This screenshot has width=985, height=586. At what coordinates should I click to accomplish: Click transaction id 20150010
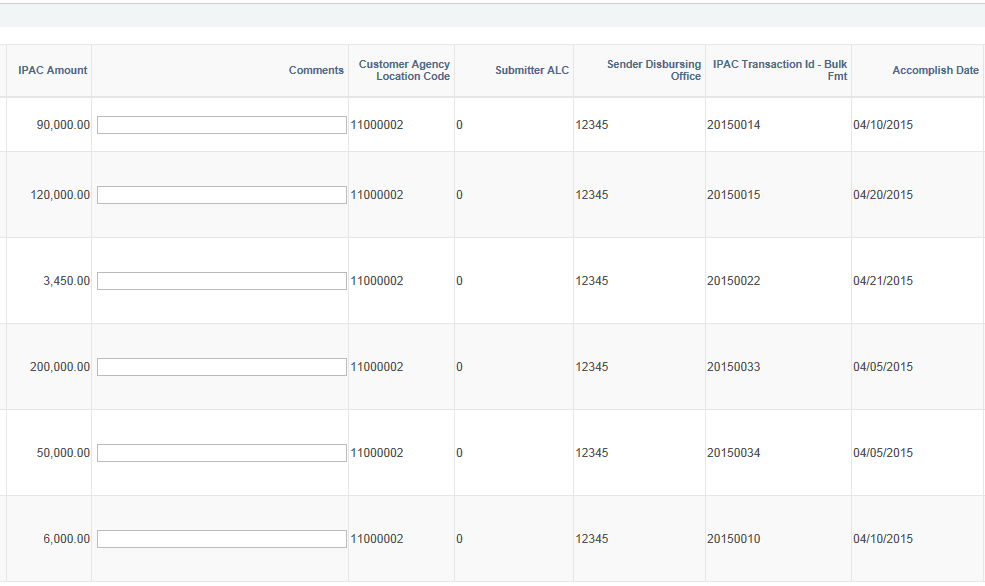point(736,538)
